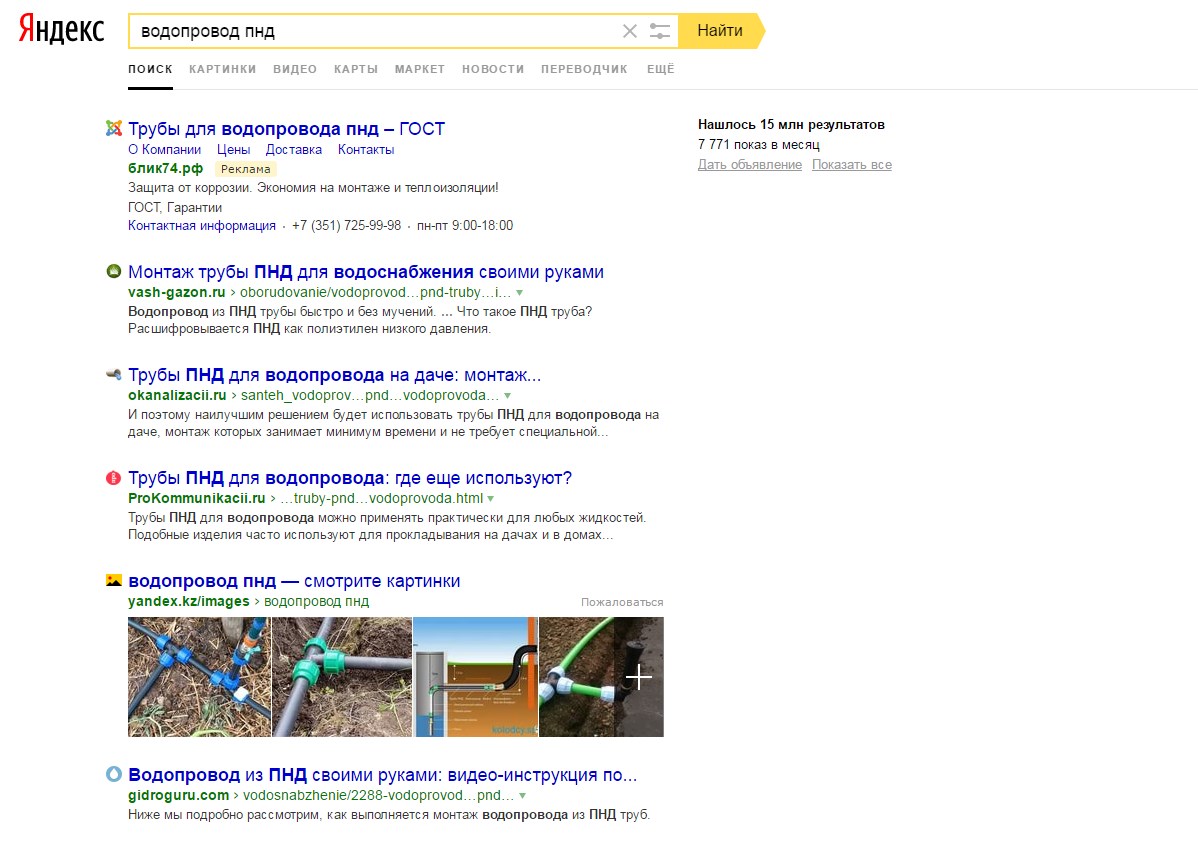Clear the search query with the X icon
Screen dimensions: 1198x843
point(630,31)
